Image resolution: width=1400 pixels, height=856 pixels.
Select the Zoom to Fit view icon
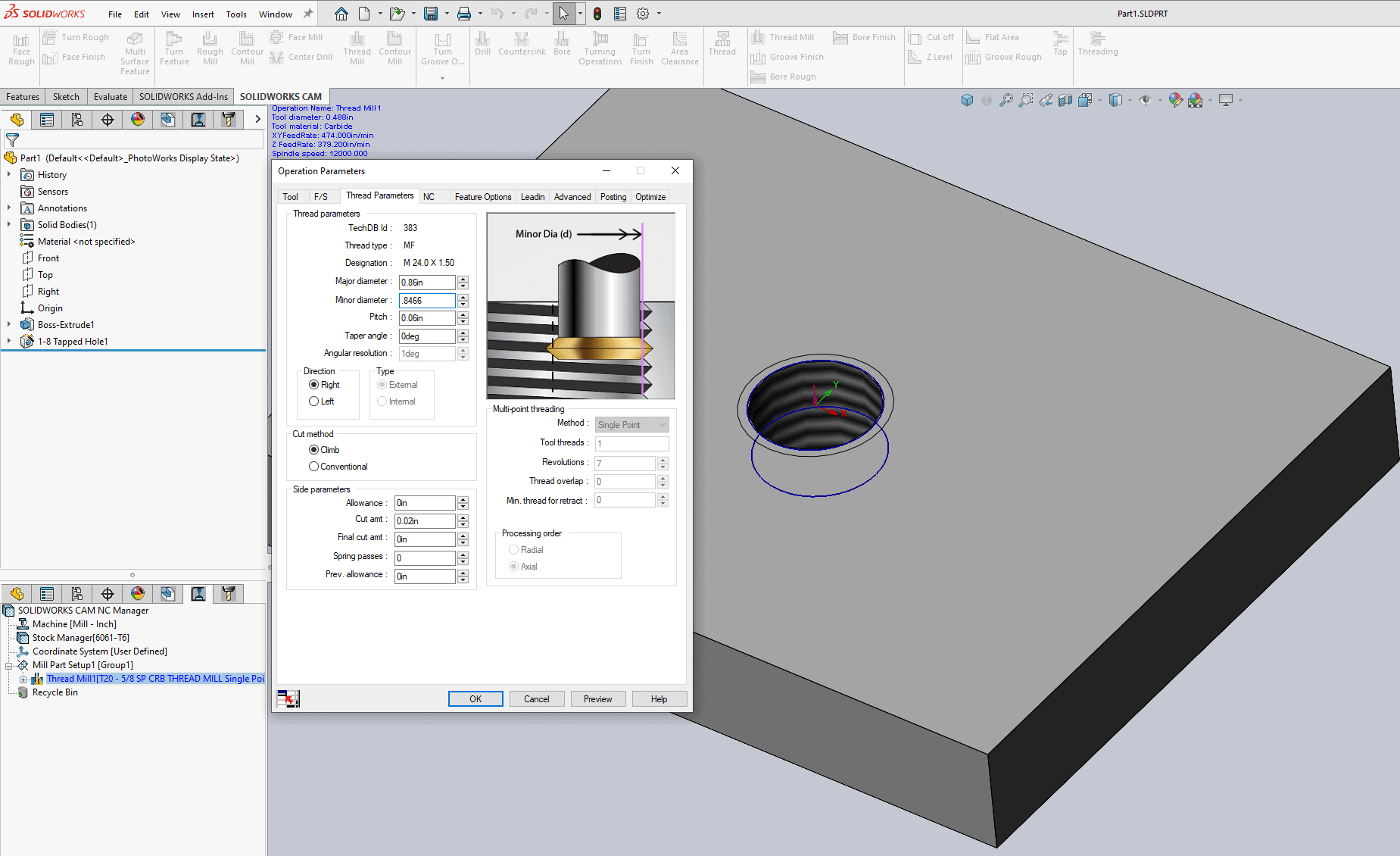1006,100
